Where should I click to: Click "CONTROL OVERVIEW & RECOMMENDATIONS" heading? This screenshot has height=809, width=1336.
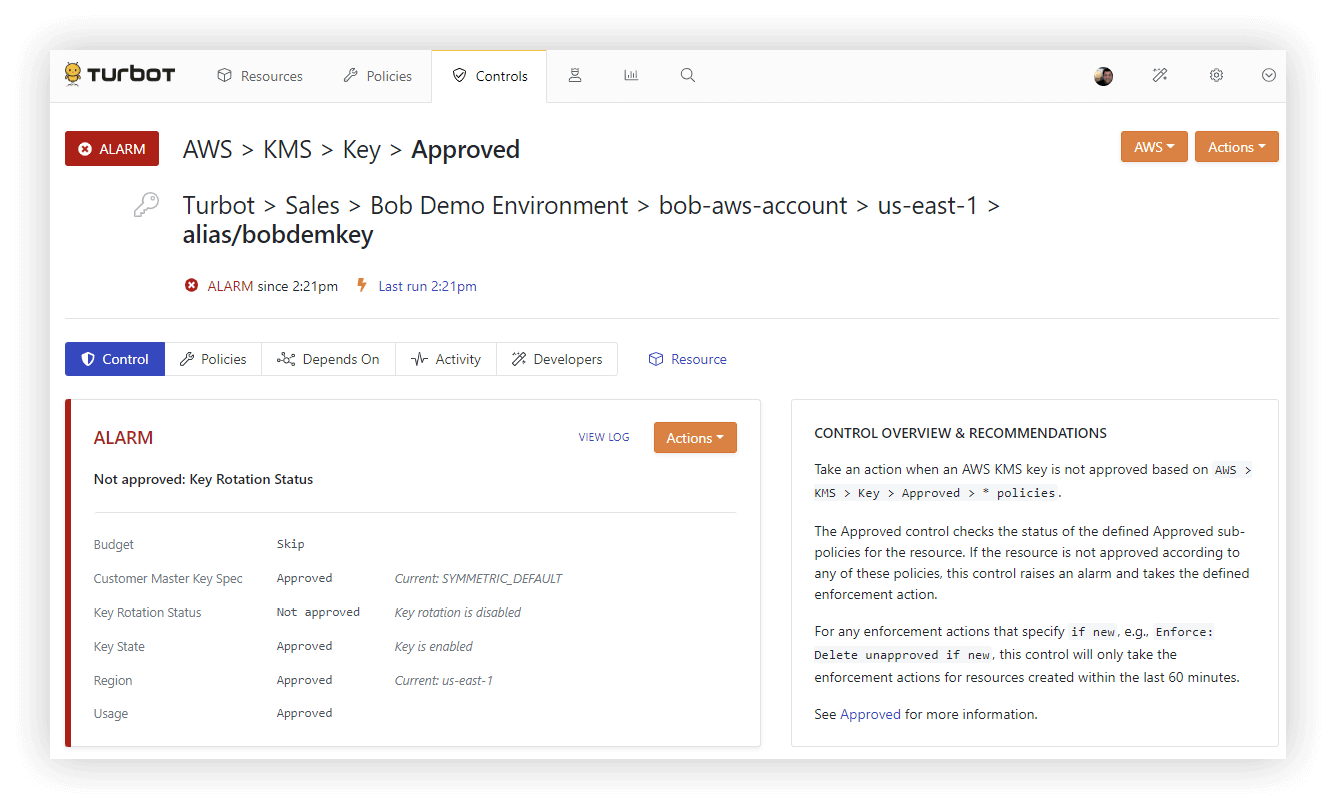pyautogui.click(x=960, y=433)
